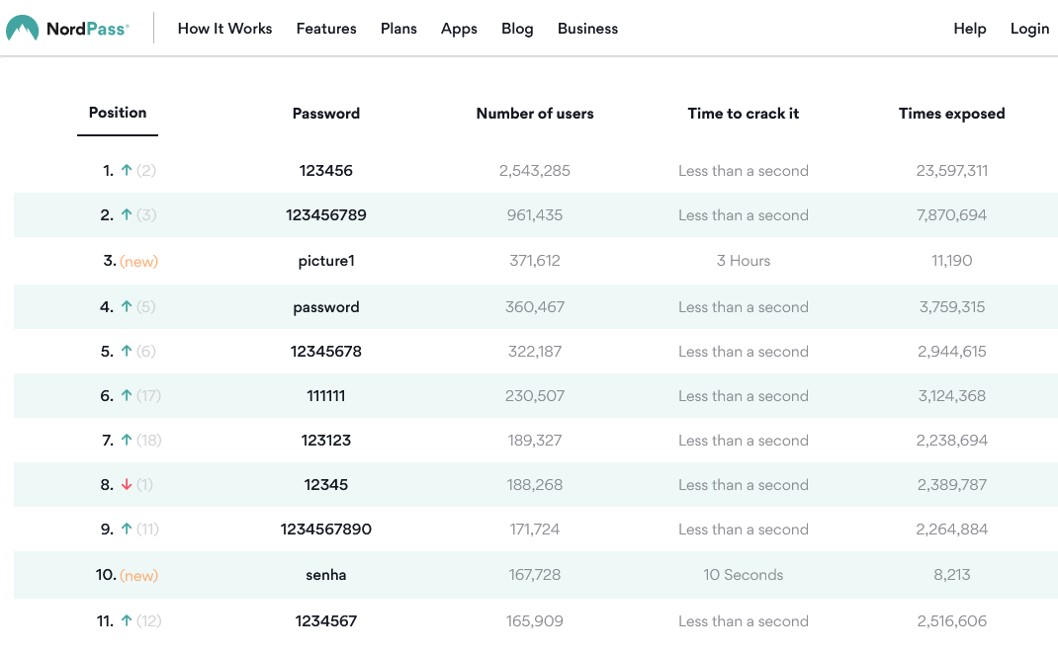Select the 1234567890 password entry
Viewport: 1058px width, 663px height.
pyautogui.click(x=326, y=529)
